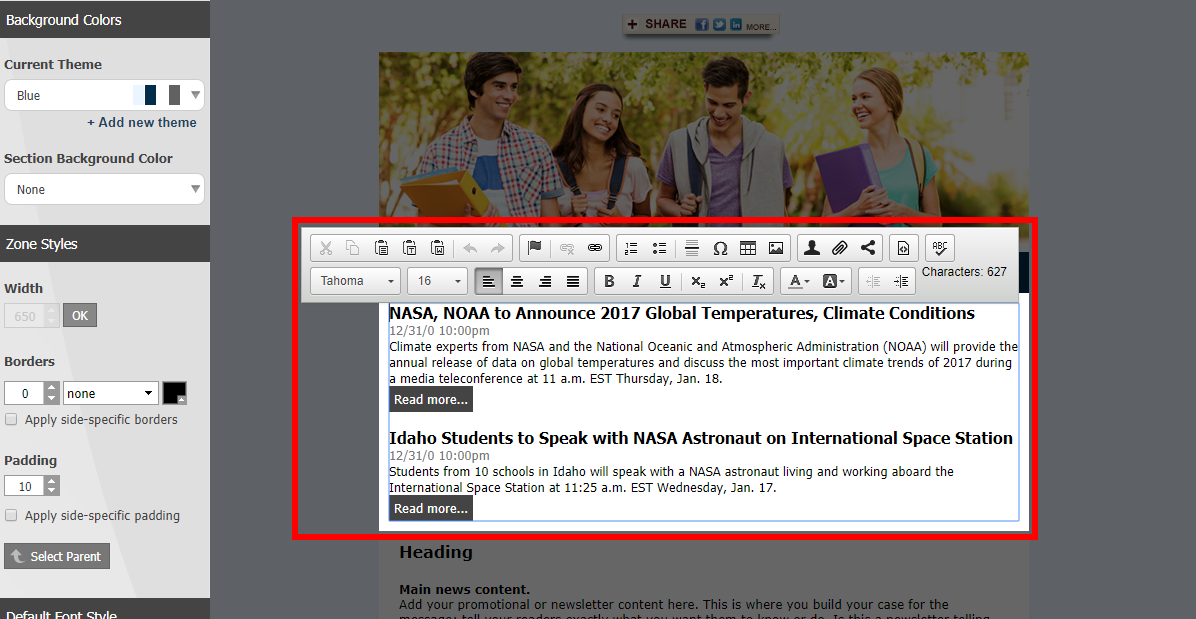This screenshot has width=1196, height=619.
Task: Run the ABC spell check
Action: click(940, 248)
